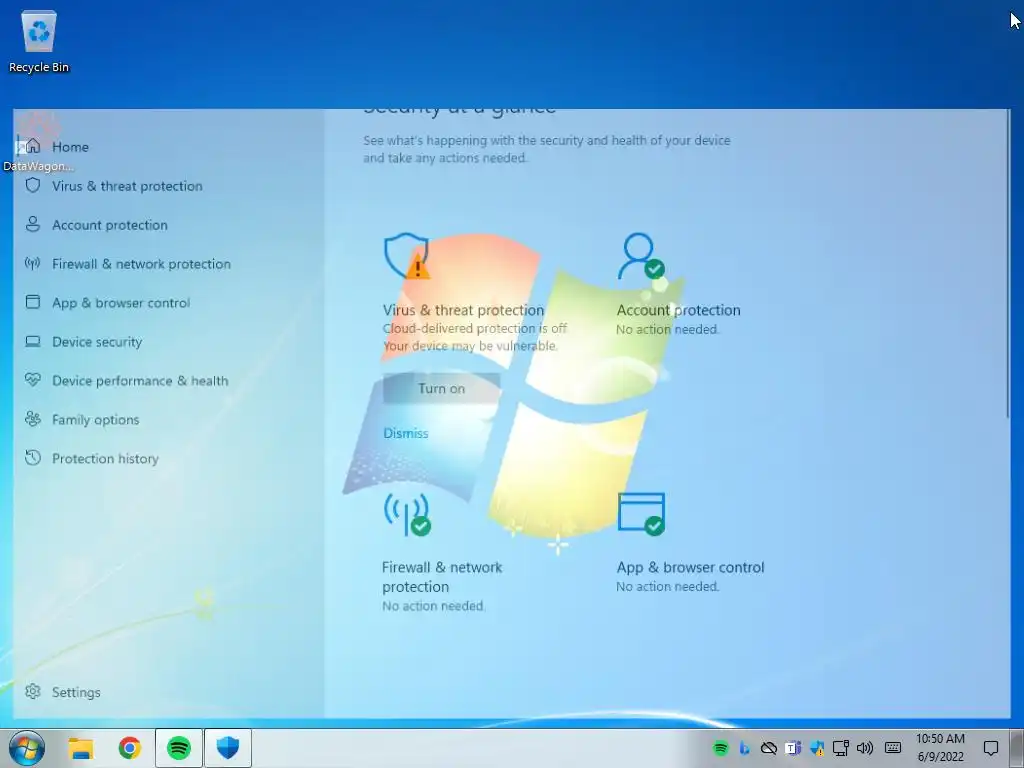
Task: Click Bing icon in system tray
Action: 744,748
